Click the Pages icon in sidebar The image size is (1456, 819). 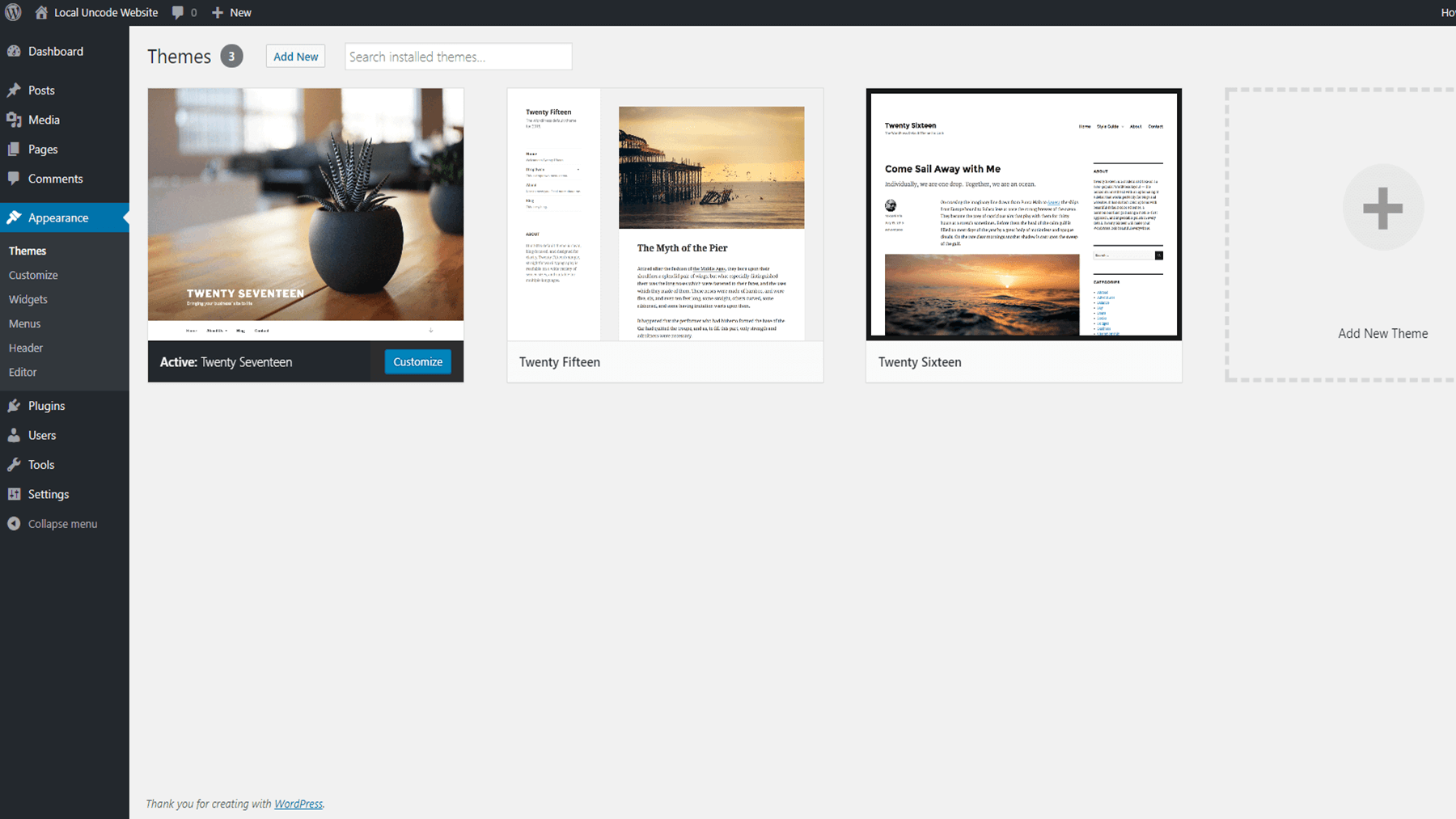(x=14, y=150)
